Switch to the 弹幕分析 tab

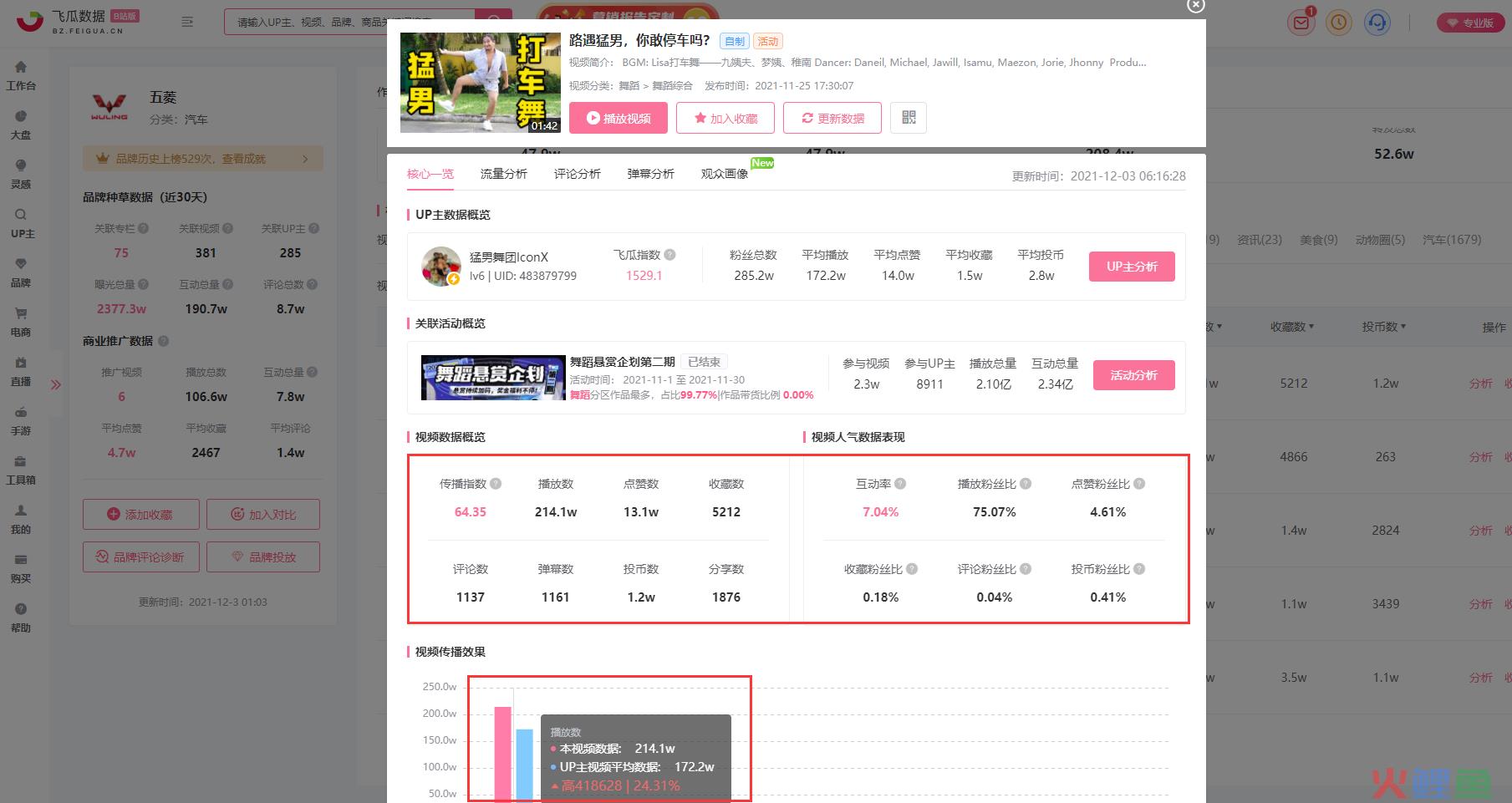pyautogui.click(x=651, y=174)
